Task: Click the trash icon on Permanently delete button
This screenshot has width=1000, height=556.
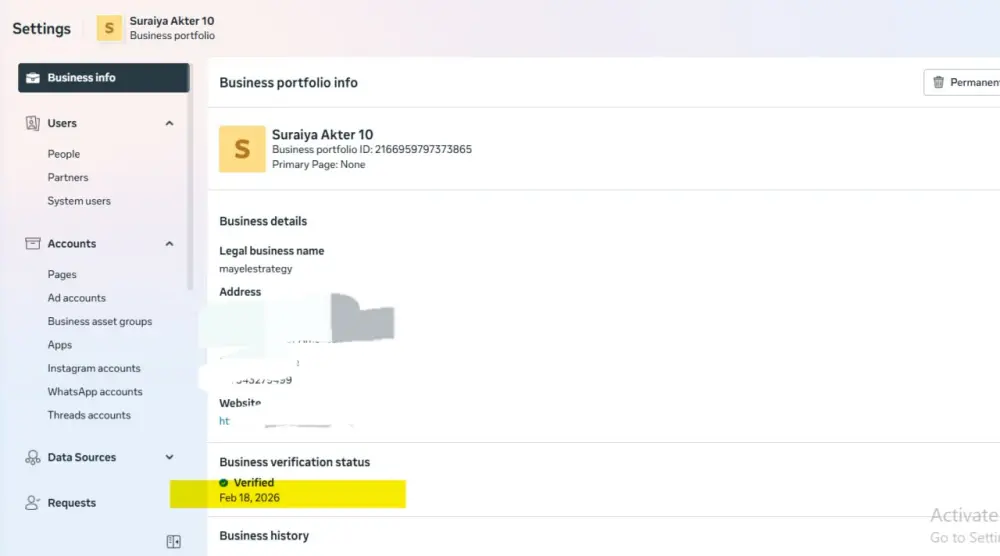Action: point(938,83)
